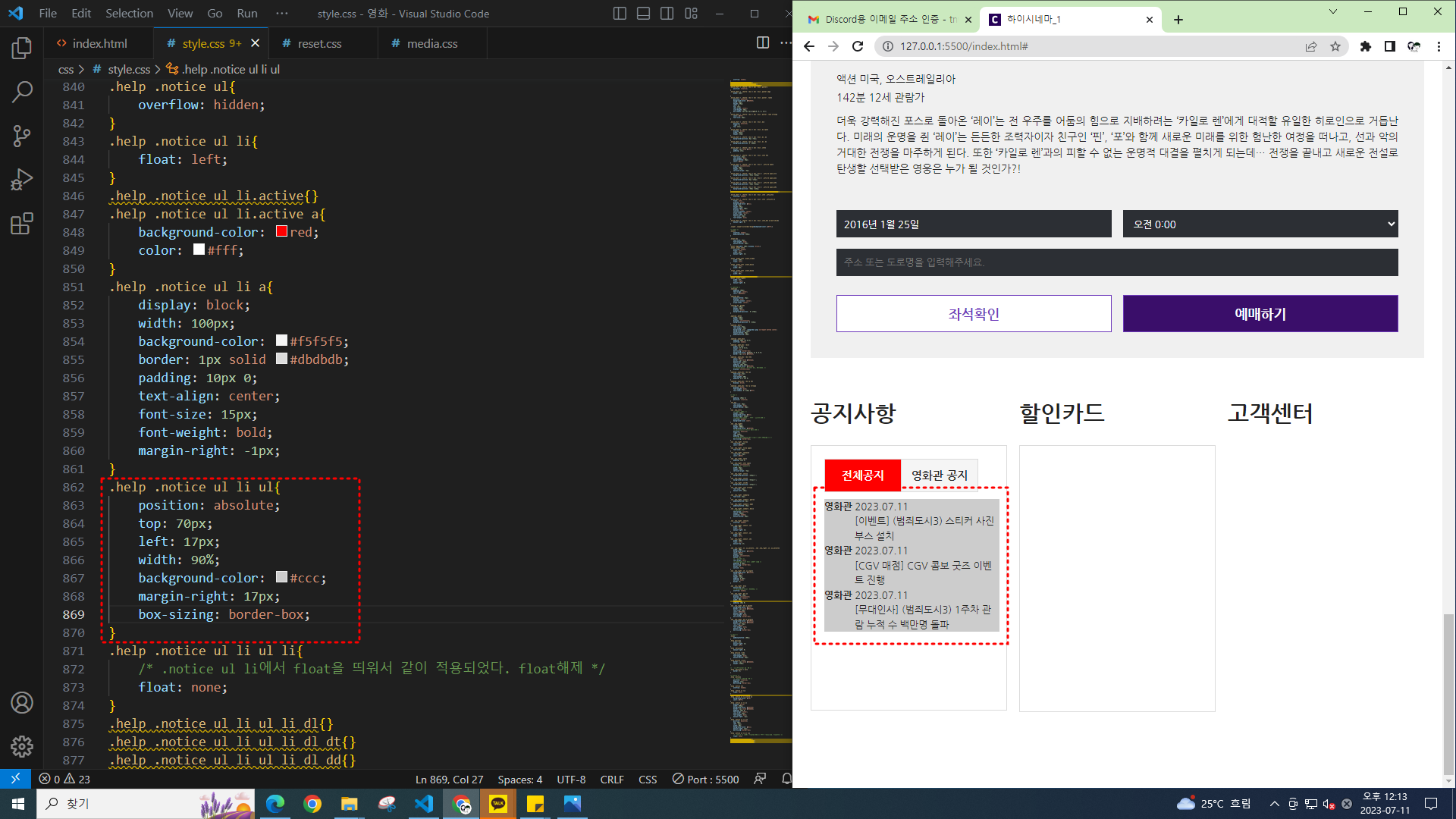
Task: Open Source Control panel
Action: click(x=22, y=136)
